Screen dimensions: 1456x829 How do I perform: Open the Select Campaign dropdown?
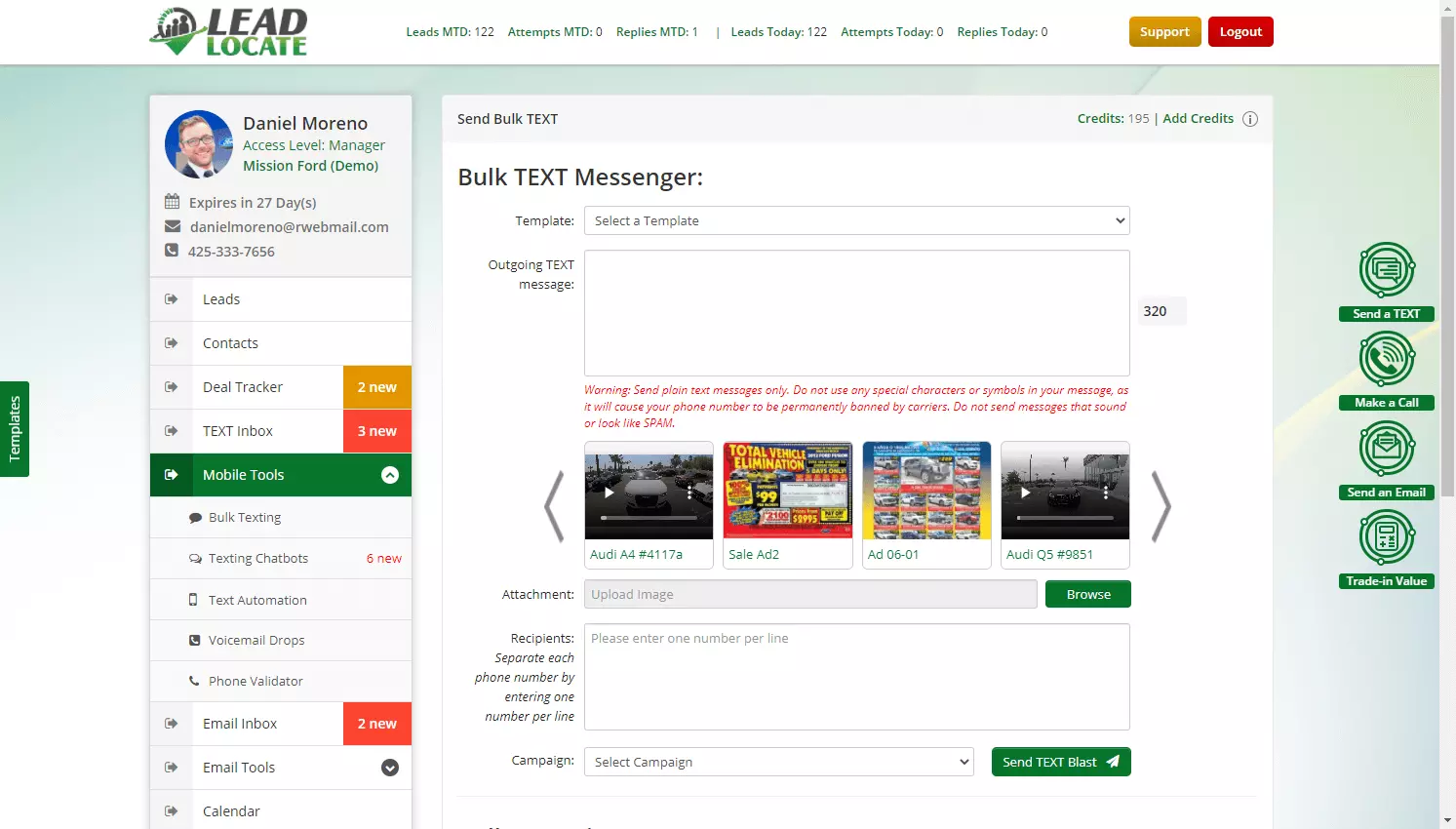click(x=779, y=762)
